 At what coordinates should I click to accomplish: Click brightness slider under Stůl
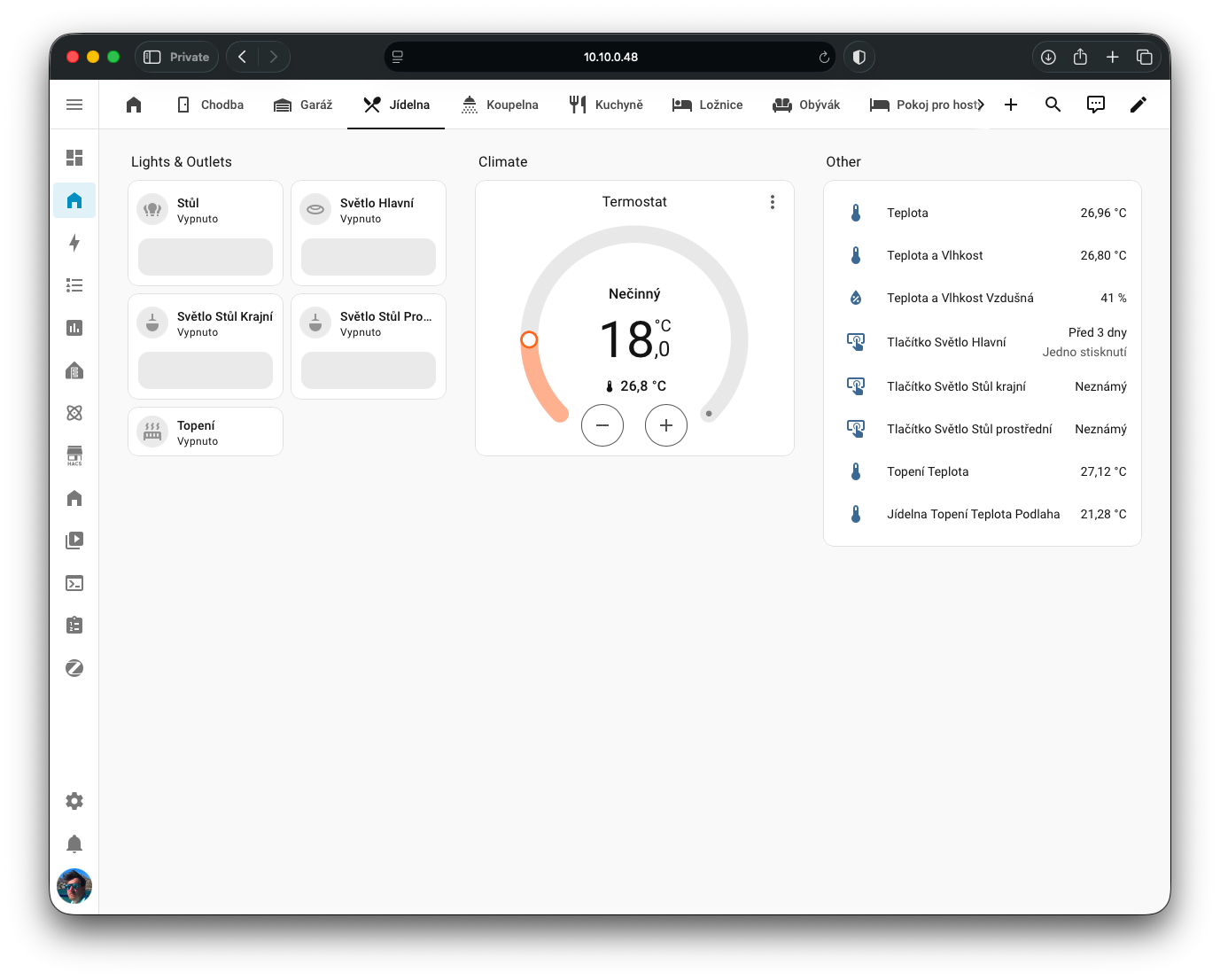tap(206, 257)
